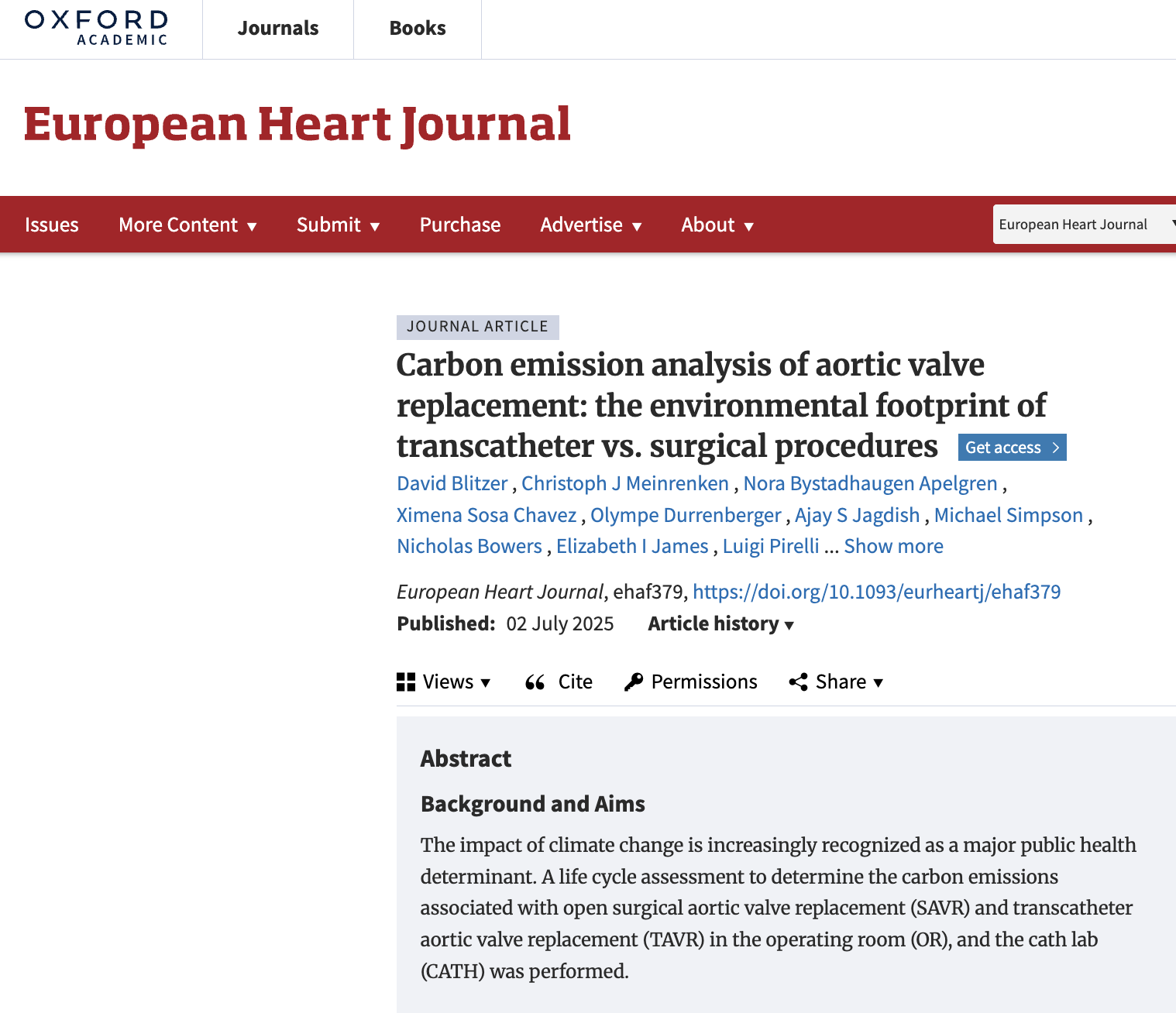Expand the Article history details

pos(720,624)
